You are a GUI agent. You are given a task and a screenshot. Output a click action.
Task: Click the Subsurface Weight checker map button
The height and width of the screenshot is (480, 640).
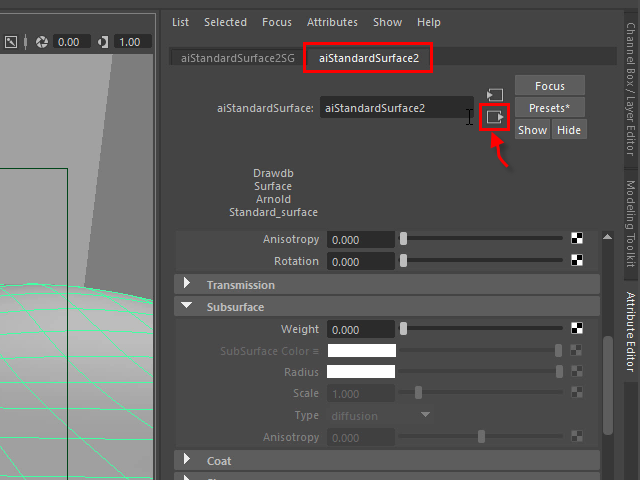click(x=577, y=329)
